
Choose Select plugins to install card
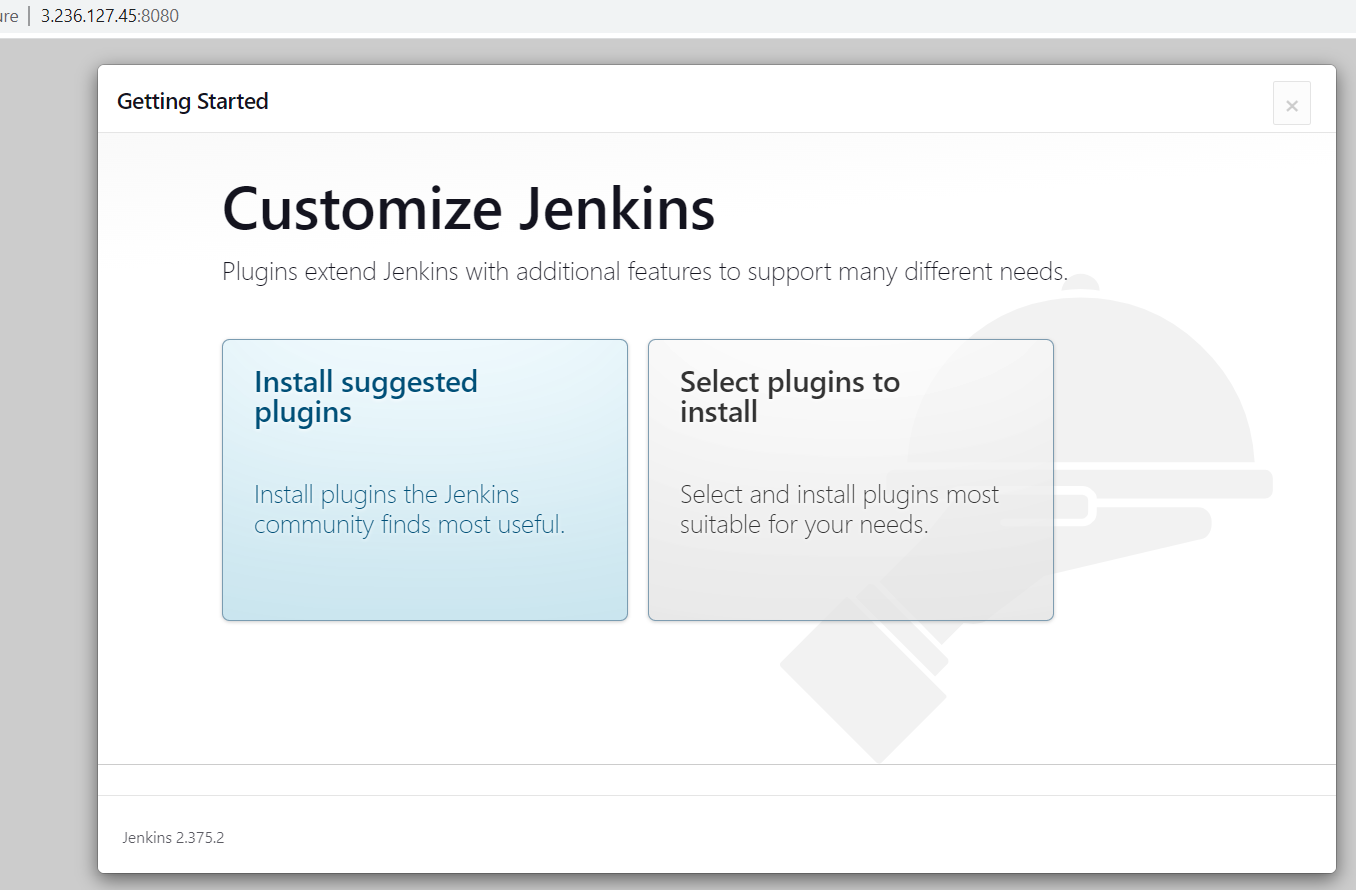click(851, 480)
